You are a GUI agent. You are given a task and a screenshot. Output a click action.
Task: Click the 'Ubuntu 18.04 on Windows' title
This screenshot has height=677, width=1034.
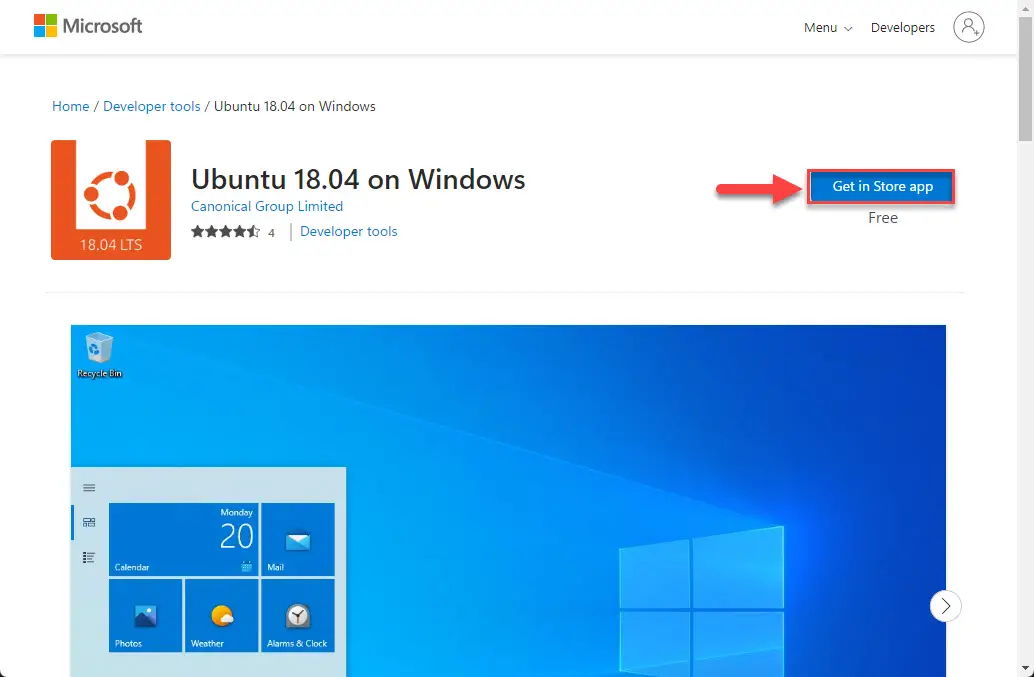pyautogui.click(x=358, y=179)
